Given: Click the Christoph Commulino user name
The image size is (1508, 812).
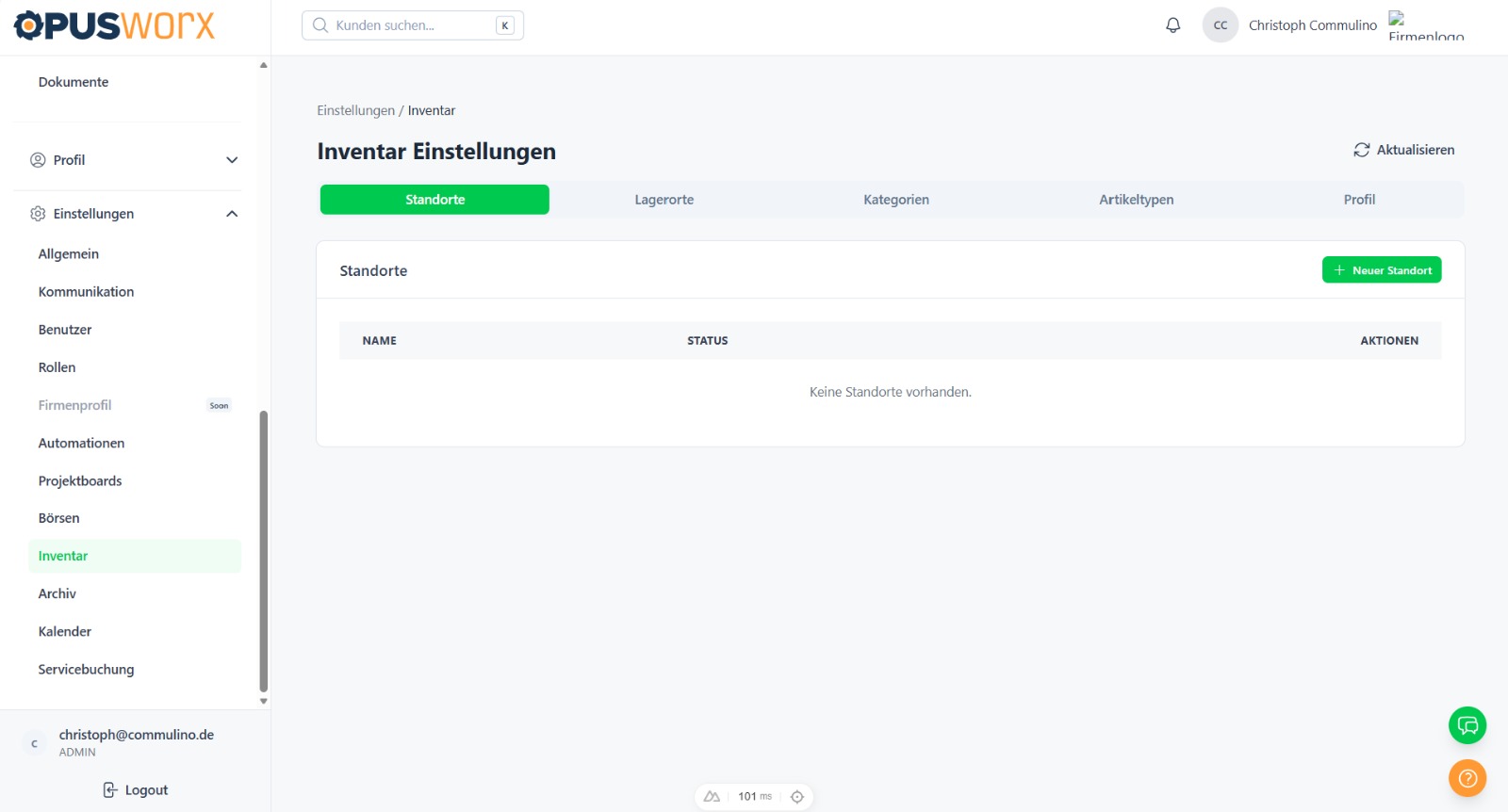Looking at the screenshot, I should point(1313,25).
